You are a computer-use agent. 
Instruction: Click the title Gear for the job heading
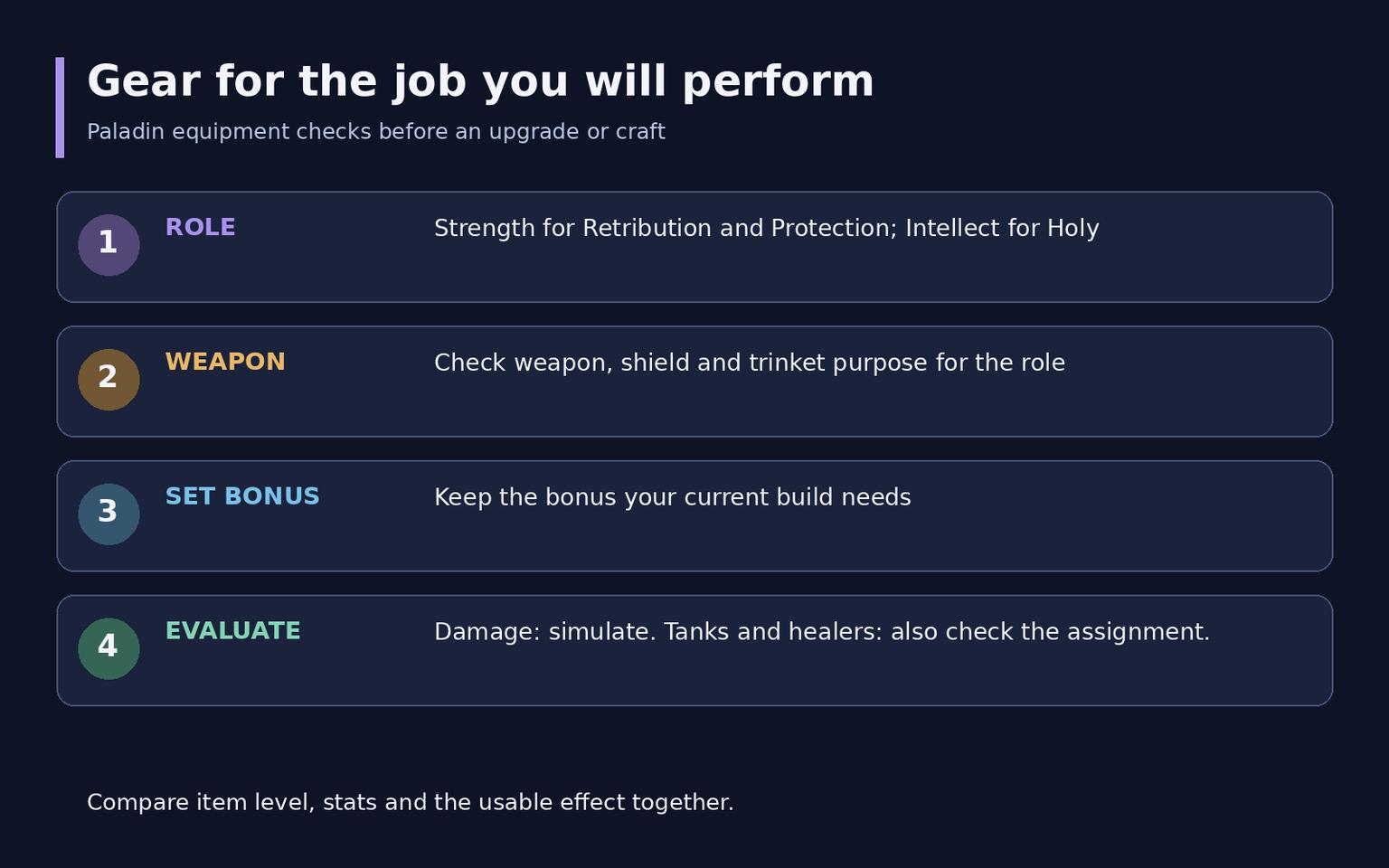(480, 81)
